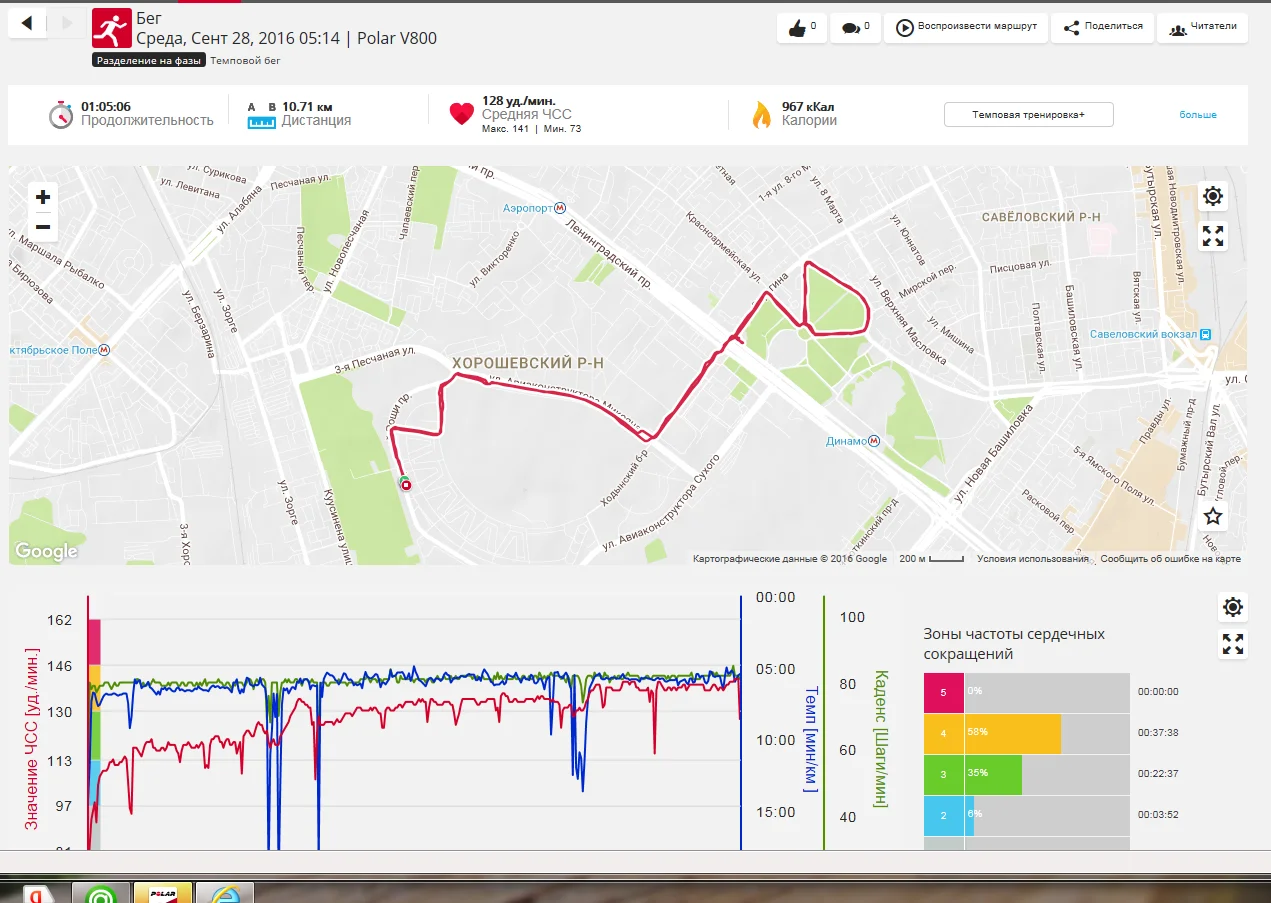Click the 'Поделиться' share button
The image size is (1271, 903).
[x=1103, y=27]
